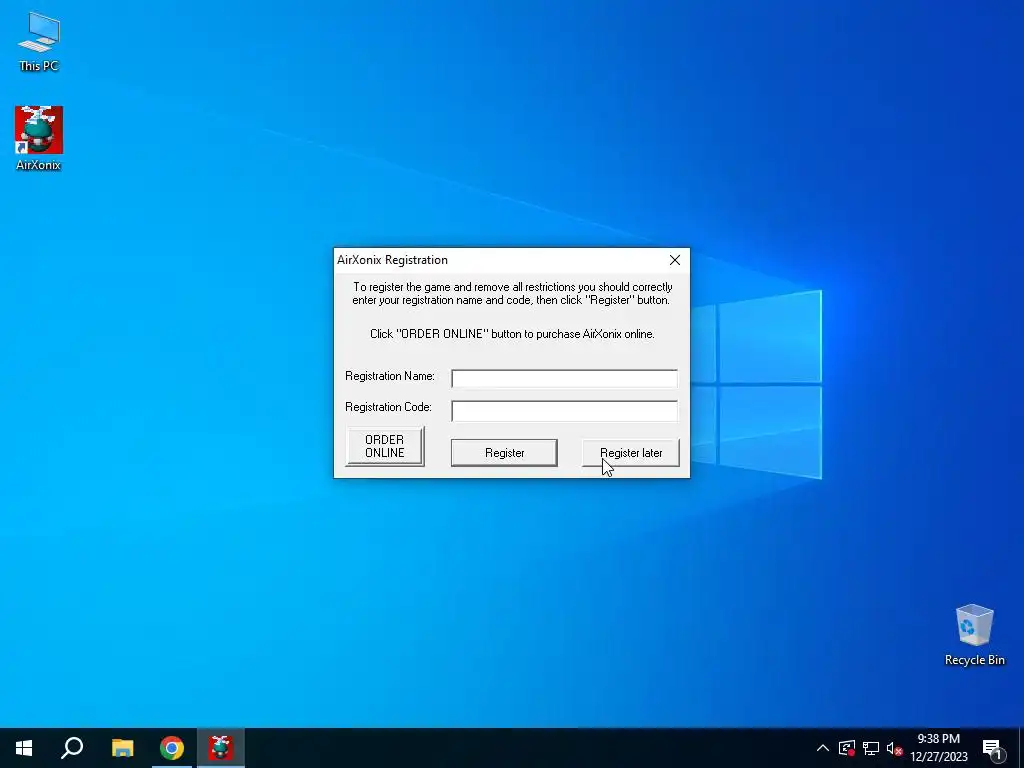Open the network status tray icon
Screen dimensions: 1024x768
pos(871,748)
